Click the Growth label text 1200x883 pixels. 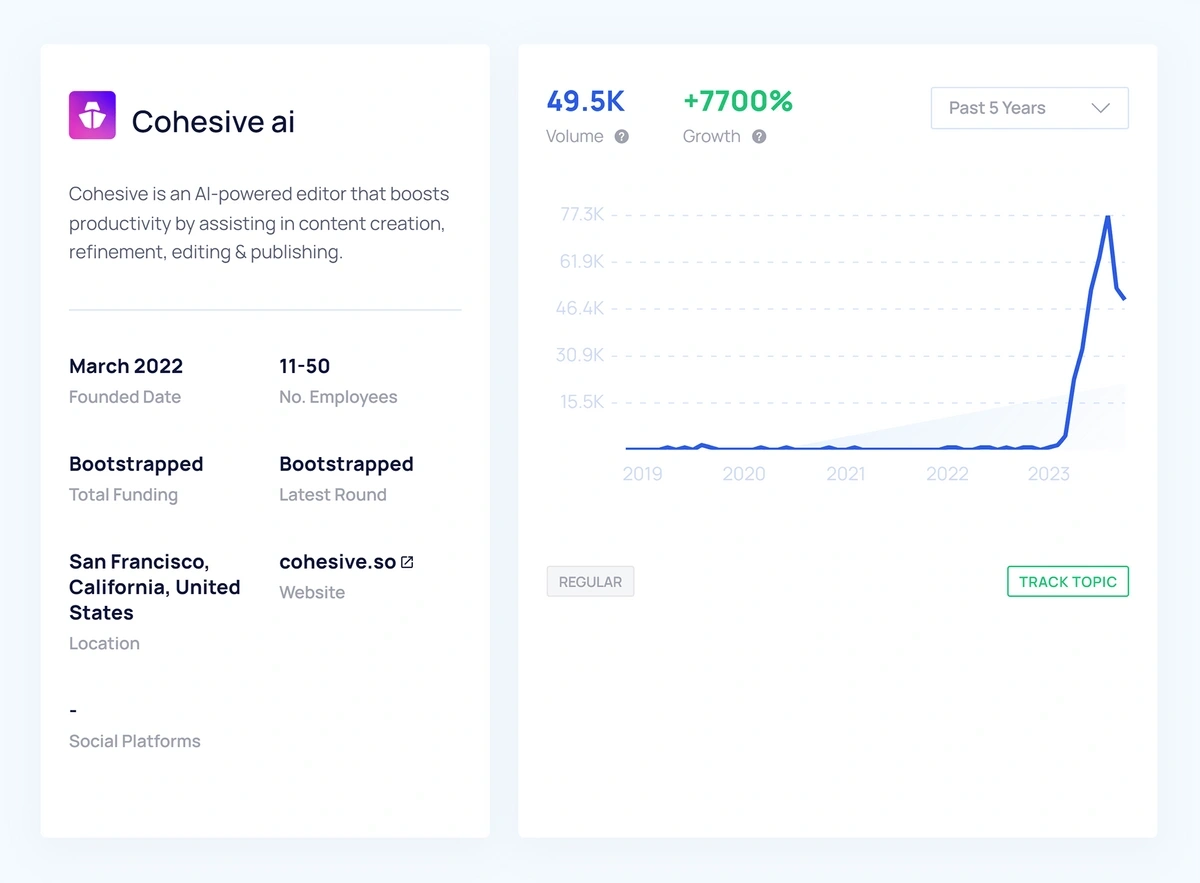[712, 137]
